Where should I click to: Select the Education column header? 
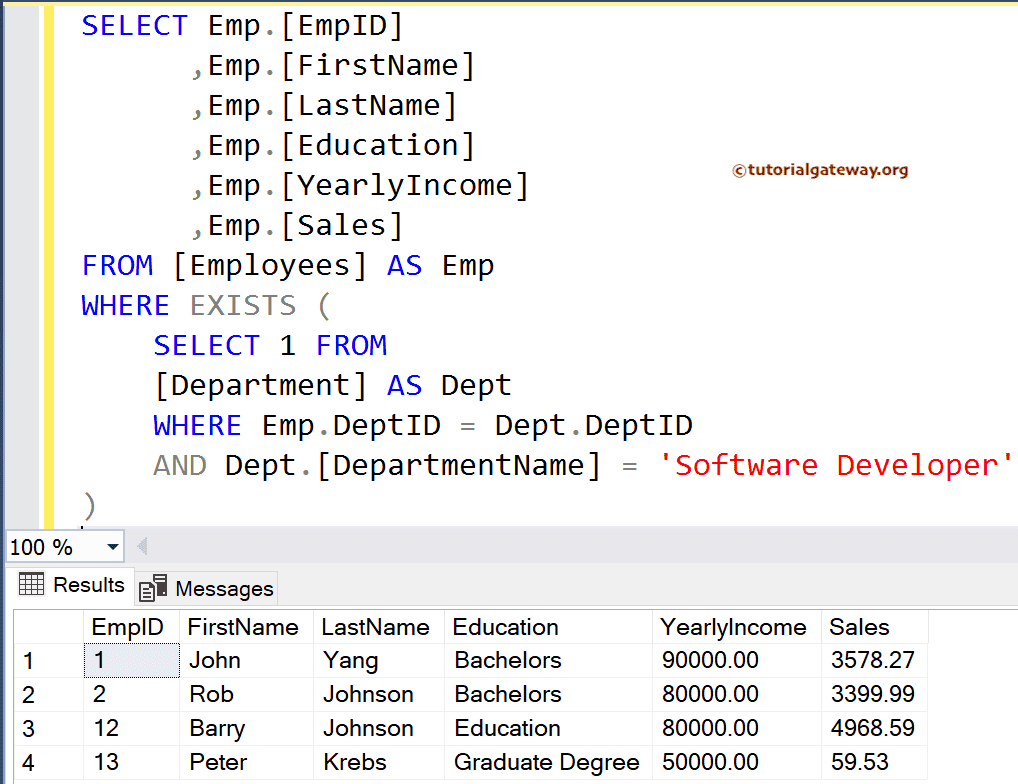tap(505, 627)
